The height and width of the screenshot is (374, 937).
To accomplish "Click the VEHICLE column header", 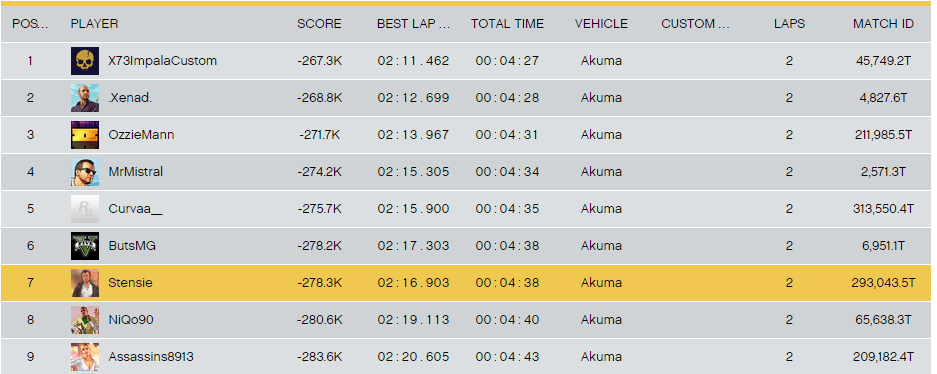I will click(x=601, y=24).
